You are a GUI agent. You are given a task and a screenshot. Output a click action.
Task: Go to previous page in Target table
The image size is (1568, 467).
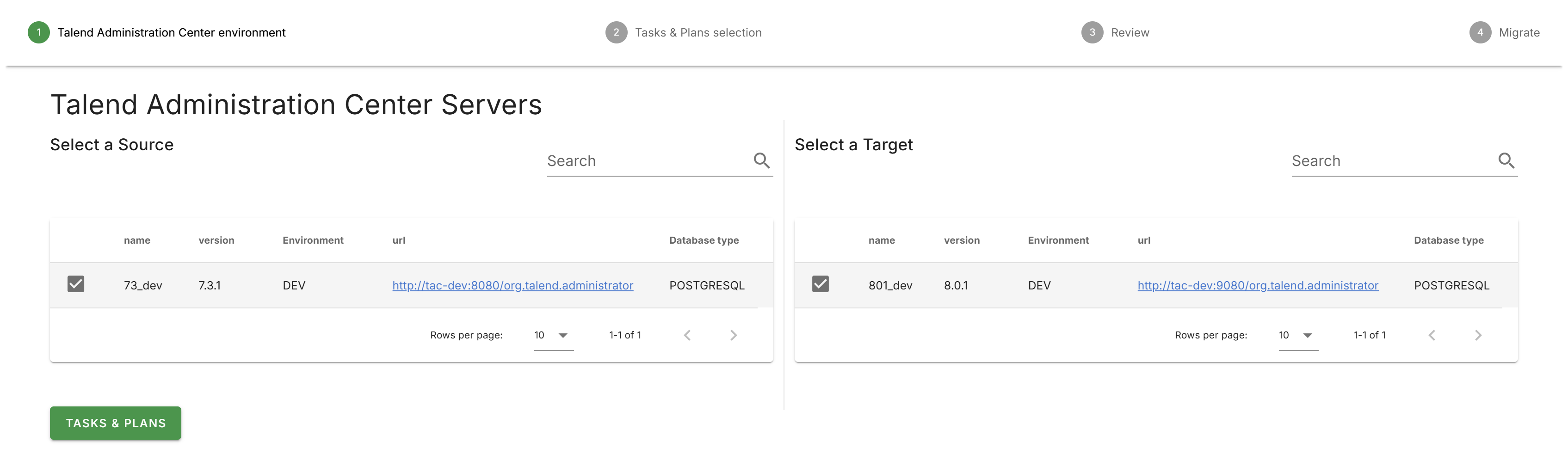click(1432, 335)
